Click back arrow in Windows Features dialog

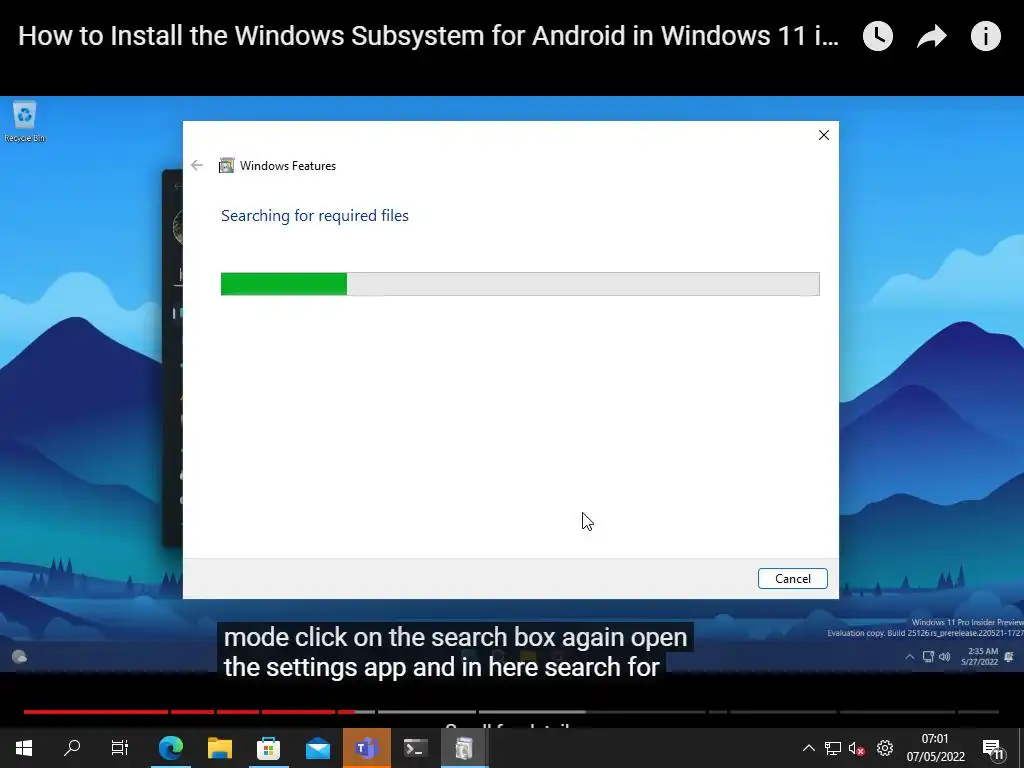(197, 165)
